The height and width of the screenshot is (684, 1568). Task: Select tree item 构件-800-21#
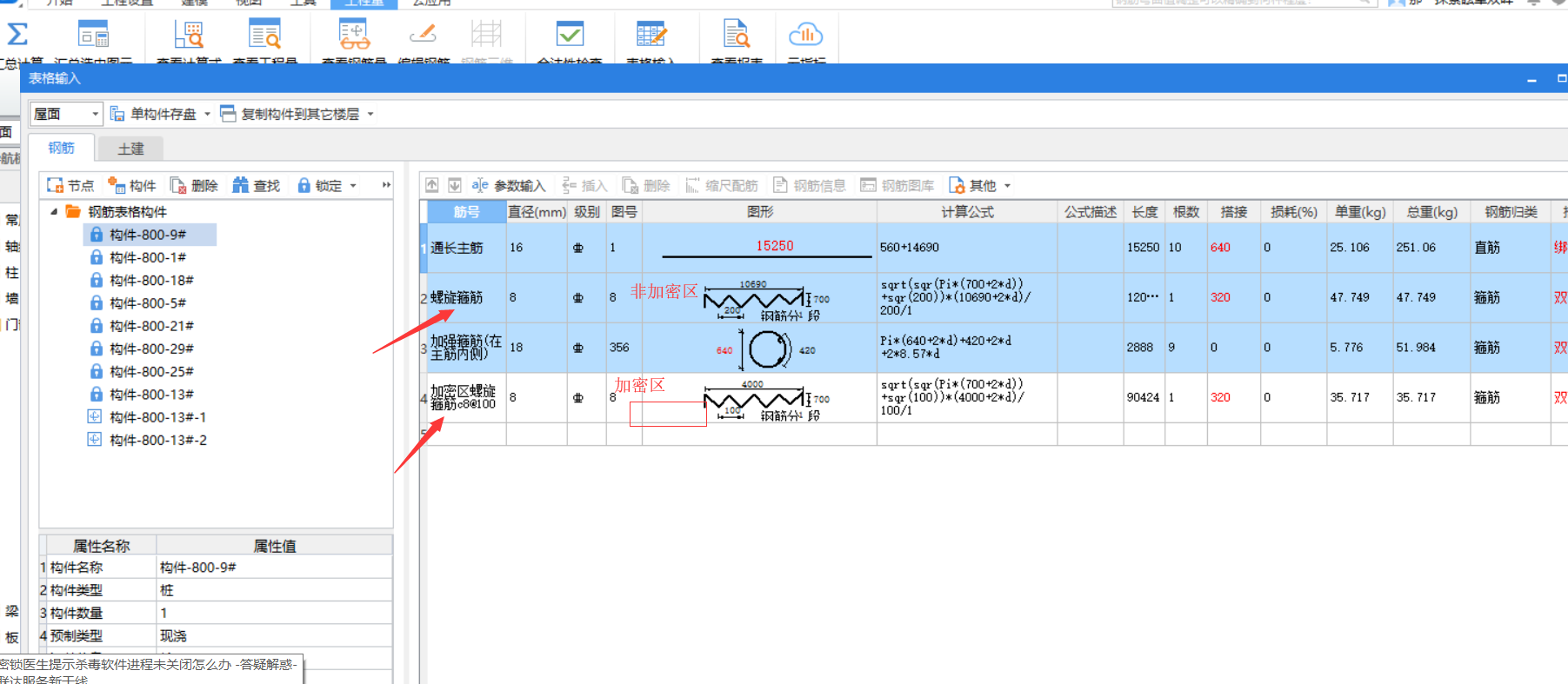click(x=151, y=325)
